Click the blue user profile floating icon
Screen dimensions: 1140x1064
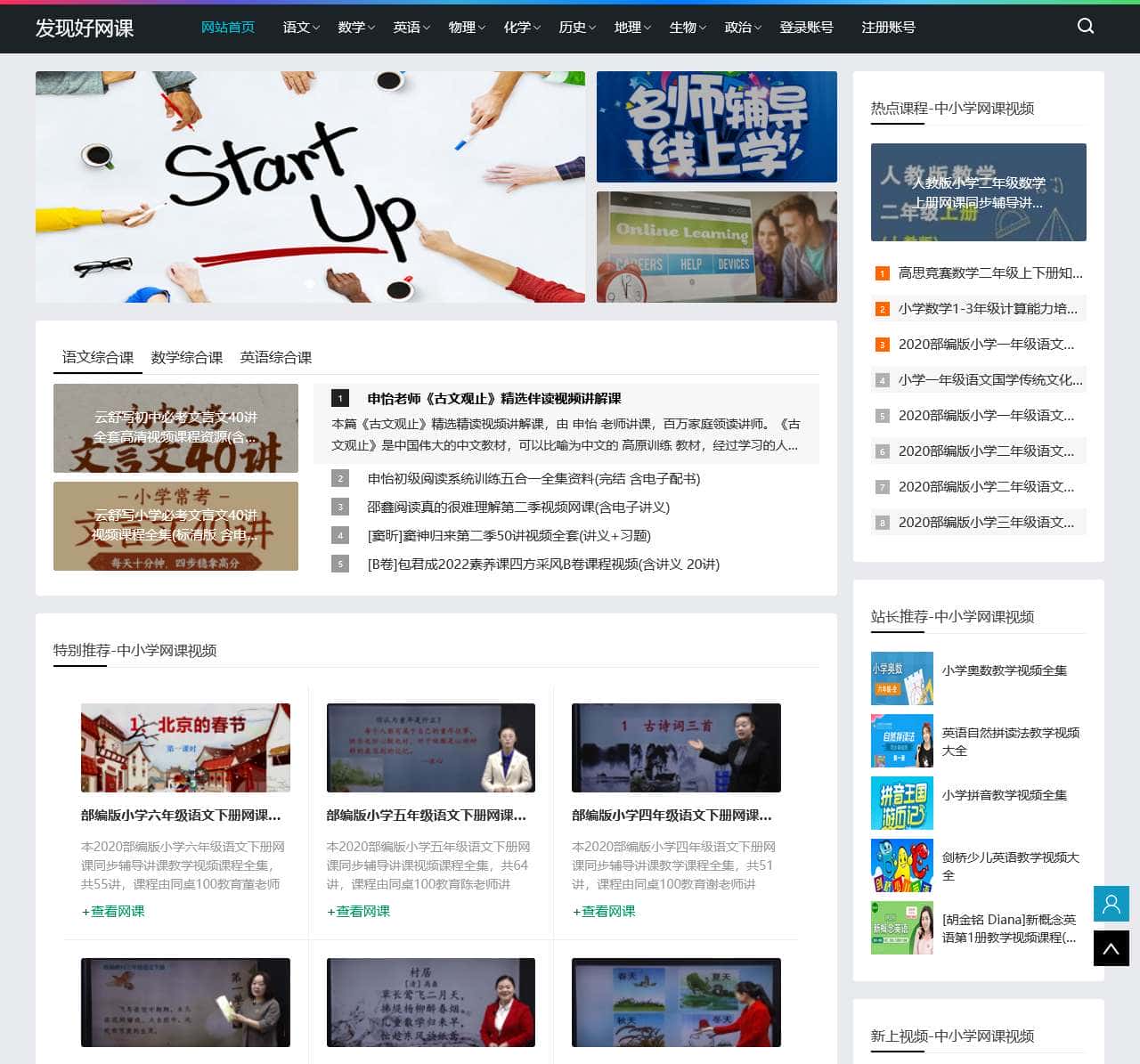[x=1111, y=904]
